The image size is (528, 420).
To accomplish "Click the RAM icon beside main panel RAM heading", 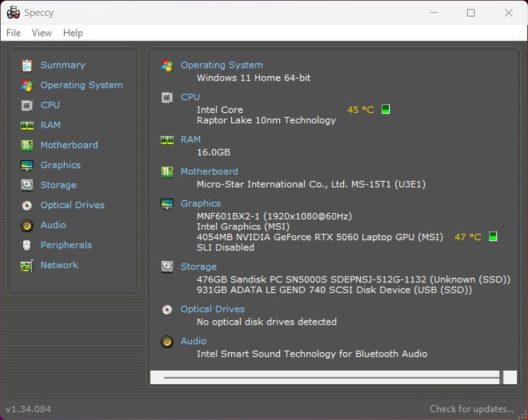I will tap(167, 139).
